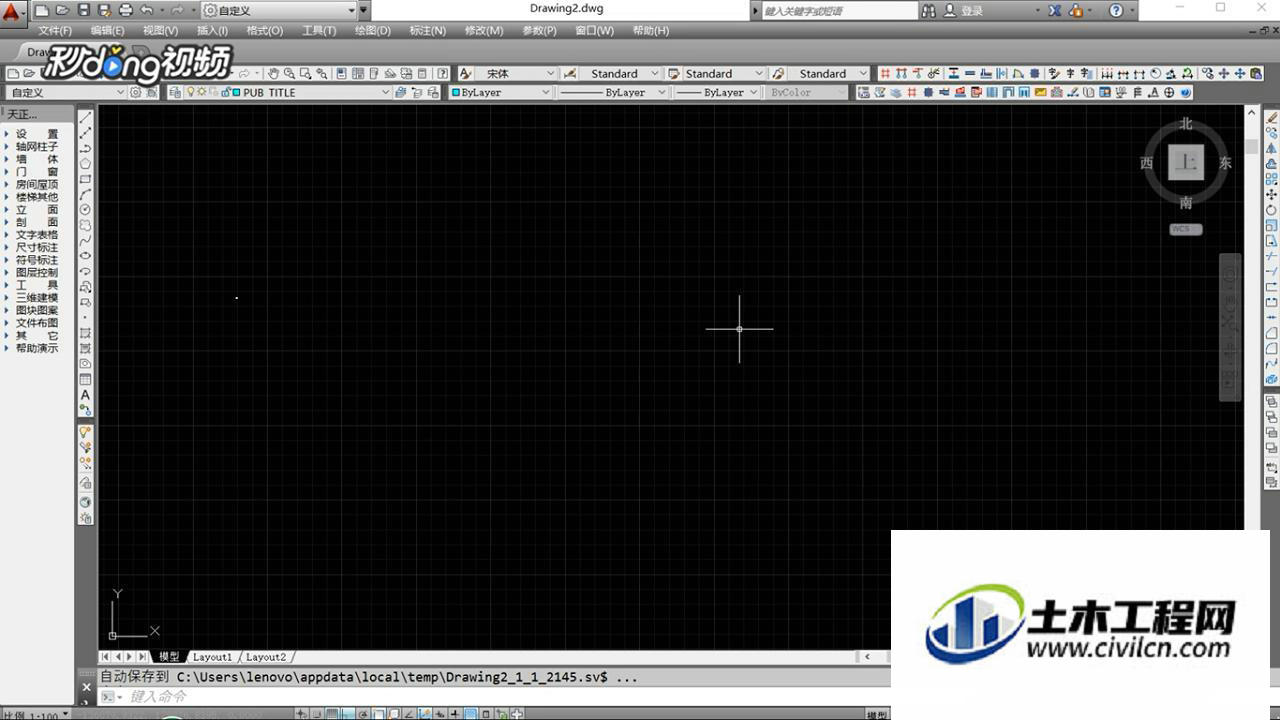This screenshot has height=720, width=1280.
Task: Click the ViewCube 北 direction label
Action: click(x=1186, y=124)
